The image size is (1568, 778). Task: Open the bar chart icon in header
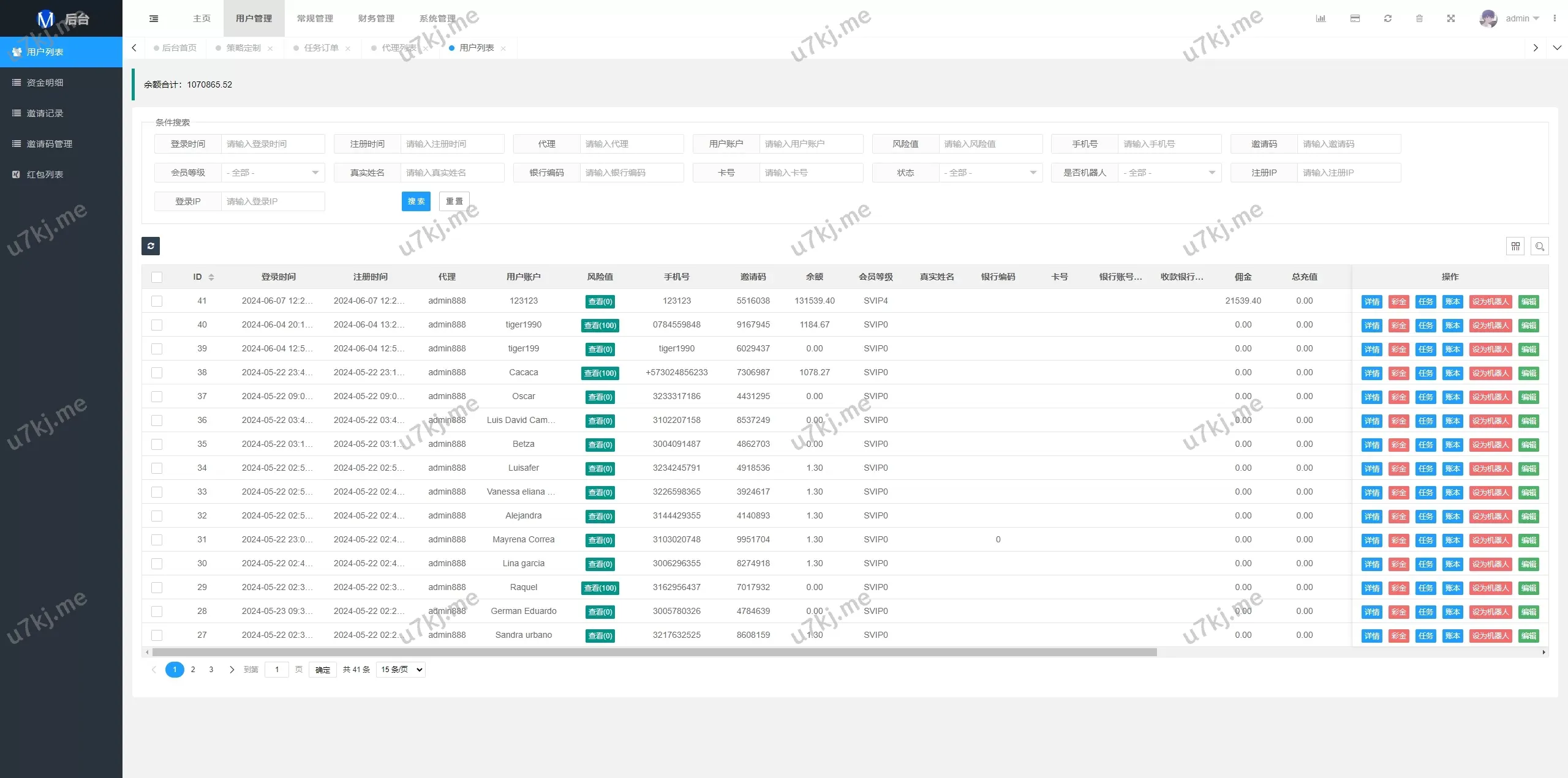(1321, 18)
